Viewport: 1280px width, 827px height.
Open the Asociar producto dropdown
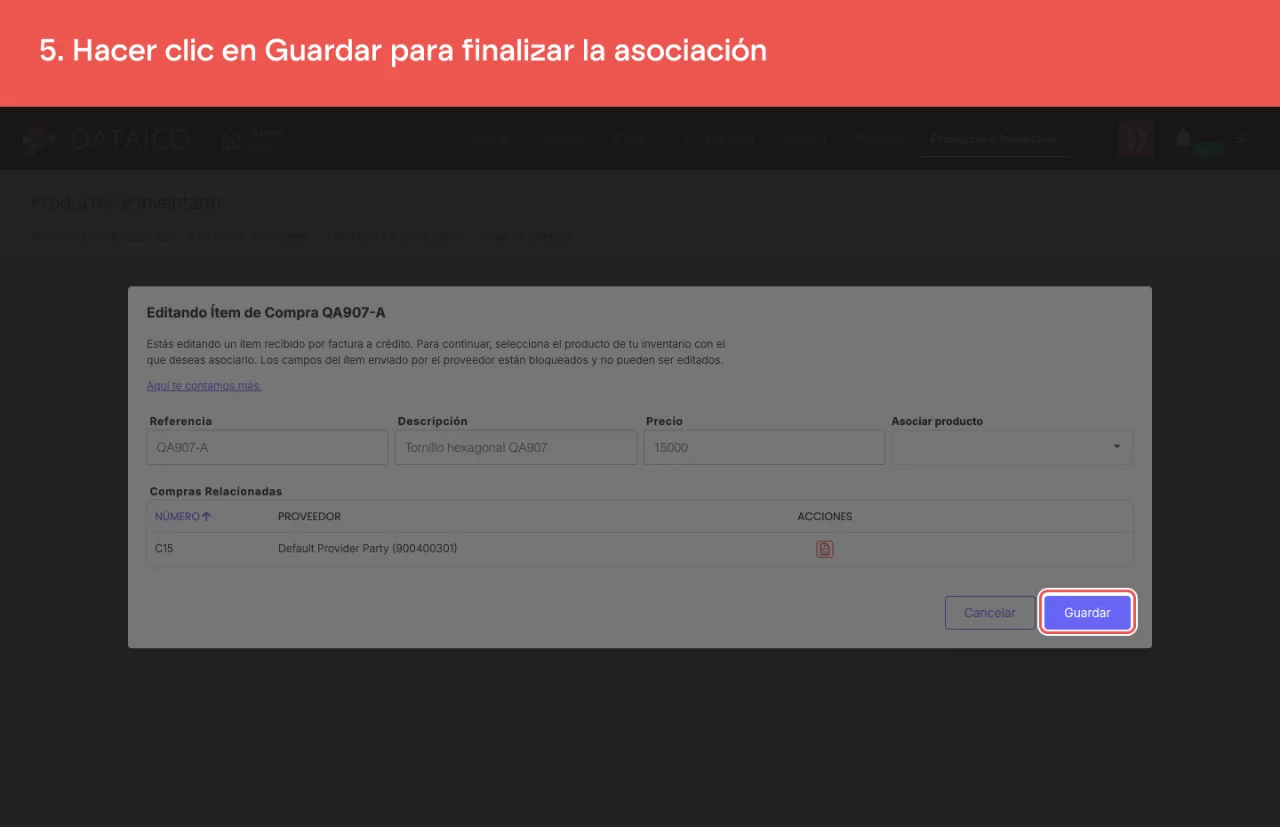pos(1012,447)
